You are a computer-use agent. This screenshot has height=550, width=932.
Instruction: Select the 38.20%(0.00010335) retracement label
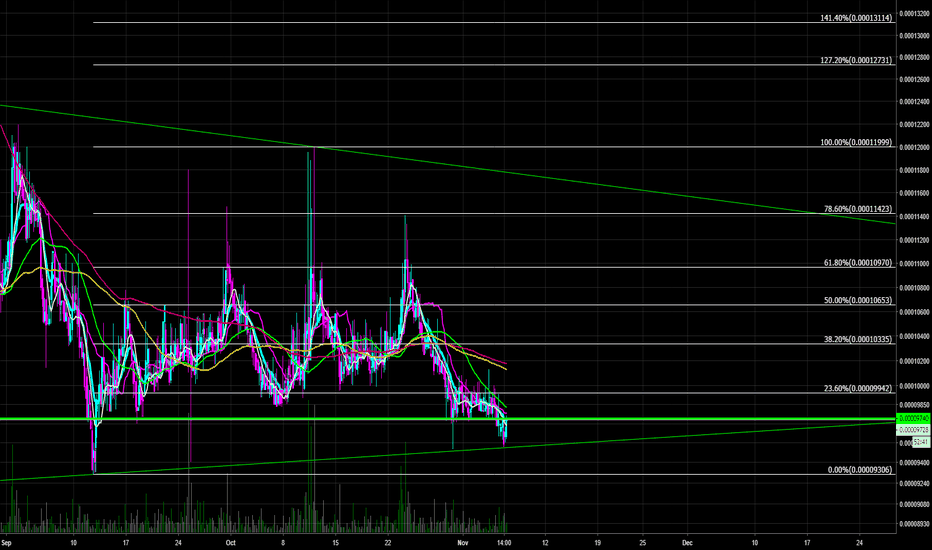point(858,339)
